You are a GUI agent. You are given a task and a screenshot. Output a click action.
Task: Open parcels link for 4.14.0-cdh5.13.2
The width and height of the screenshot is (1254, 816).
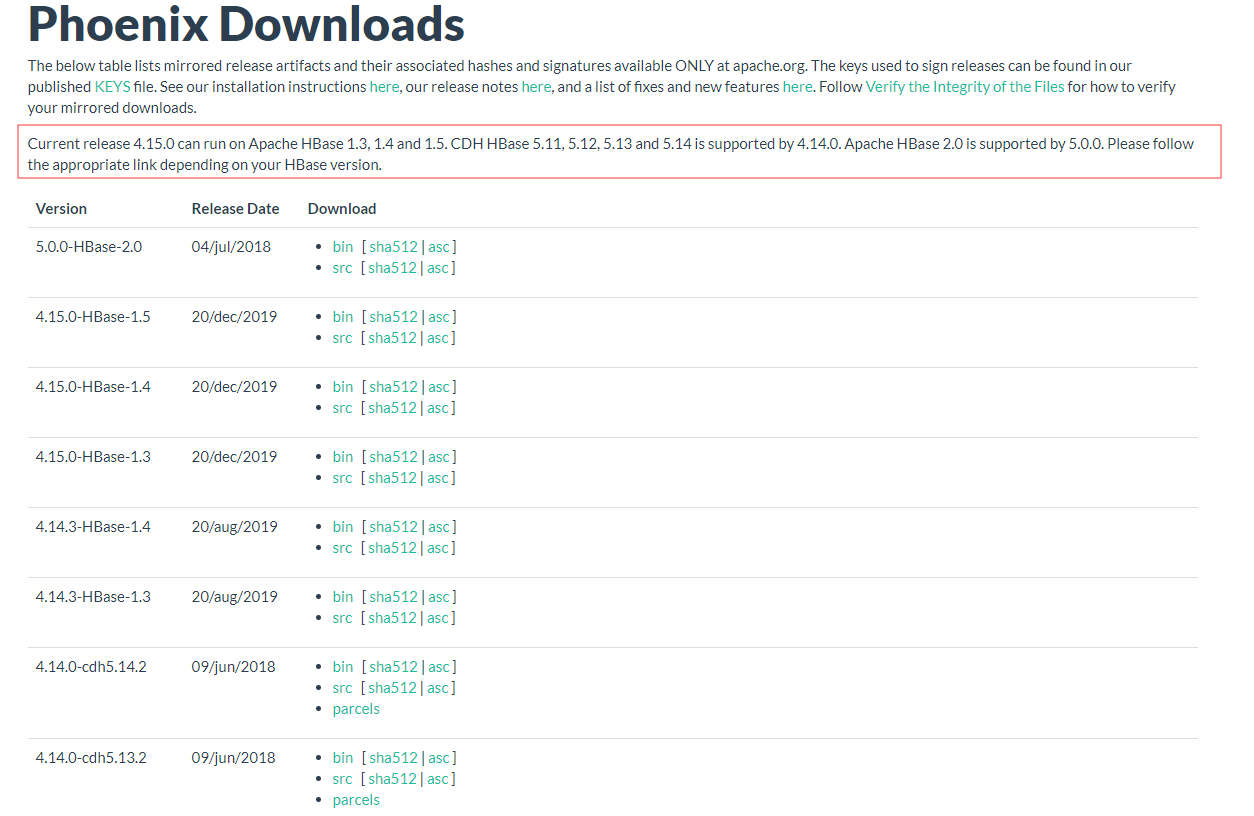point(356,800)
